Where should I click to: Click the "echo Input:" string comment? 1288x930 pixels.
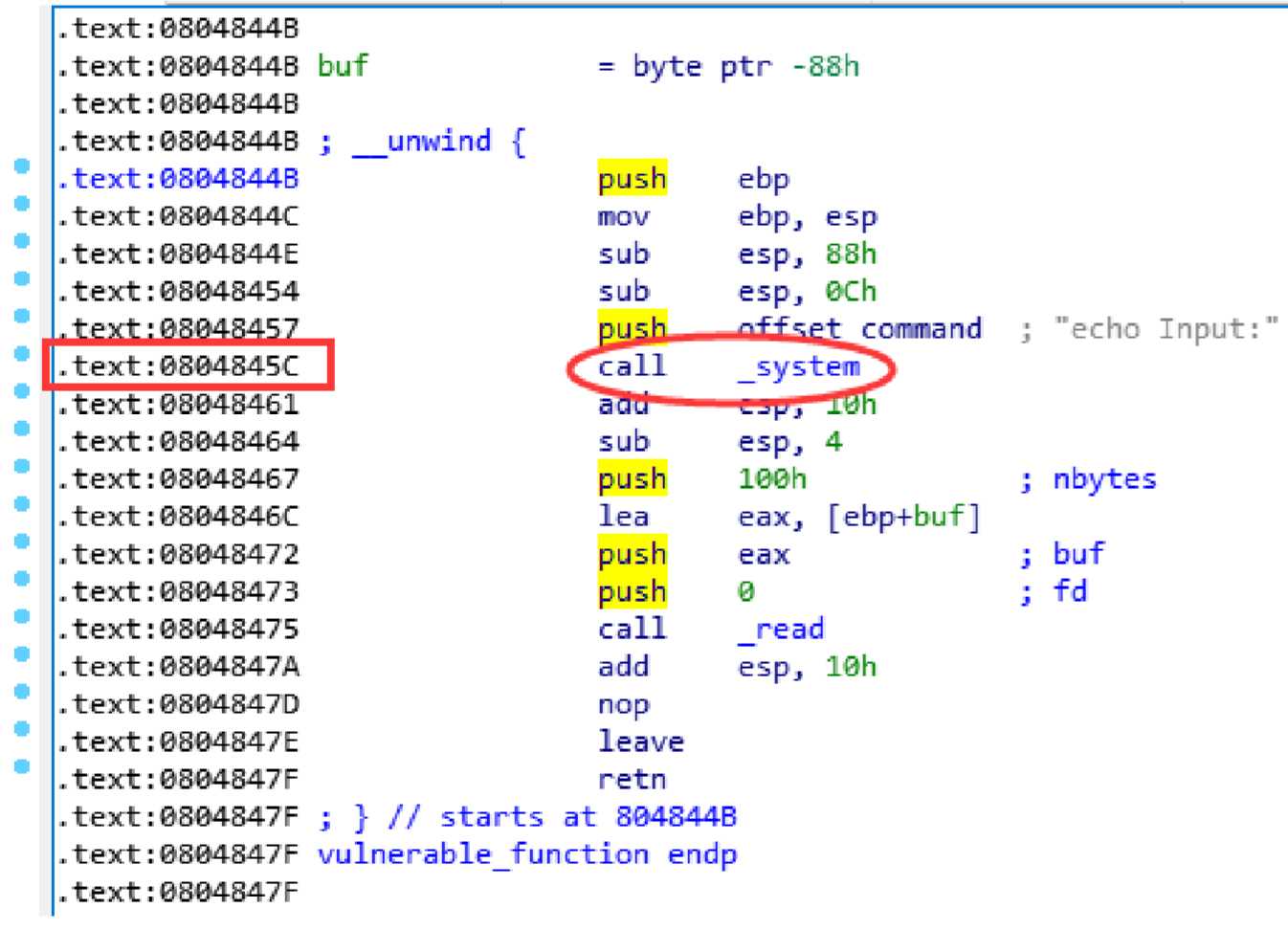(1166, 329)
